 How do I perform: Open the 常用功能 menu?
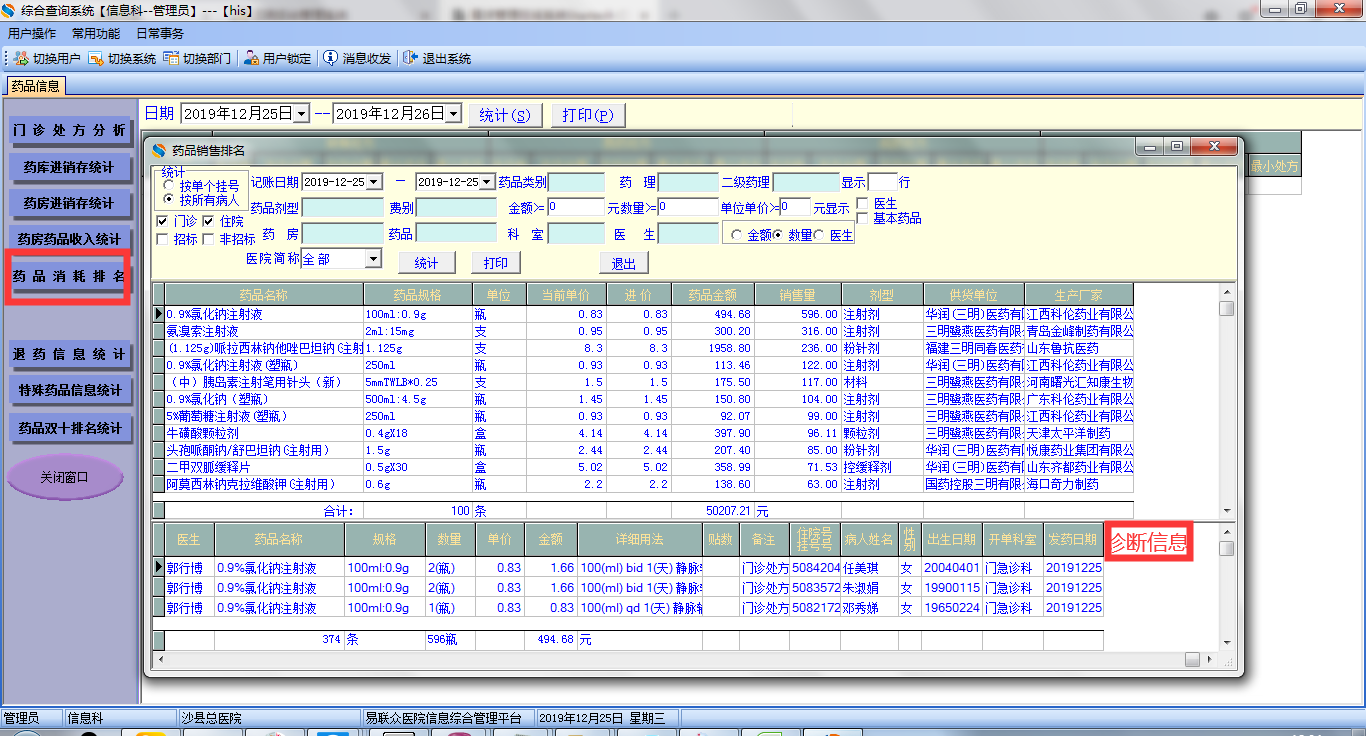point(96,33)
